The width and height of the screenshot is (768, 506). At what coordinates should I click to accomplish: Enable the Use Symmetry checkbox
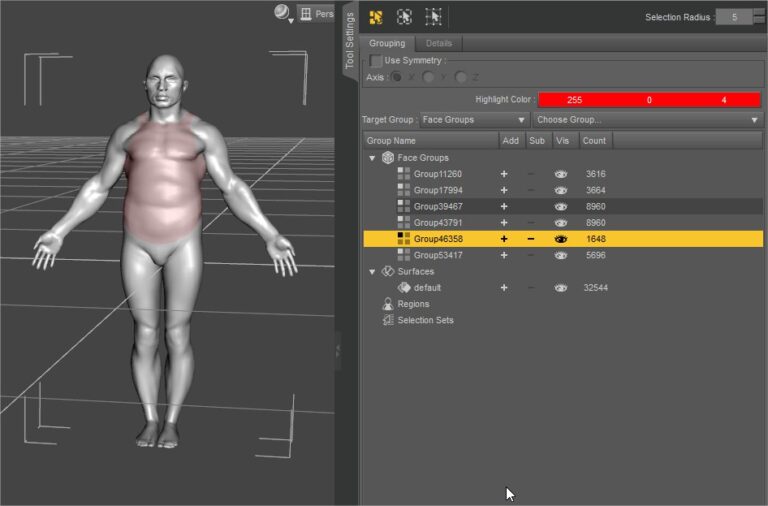point(376,60)
